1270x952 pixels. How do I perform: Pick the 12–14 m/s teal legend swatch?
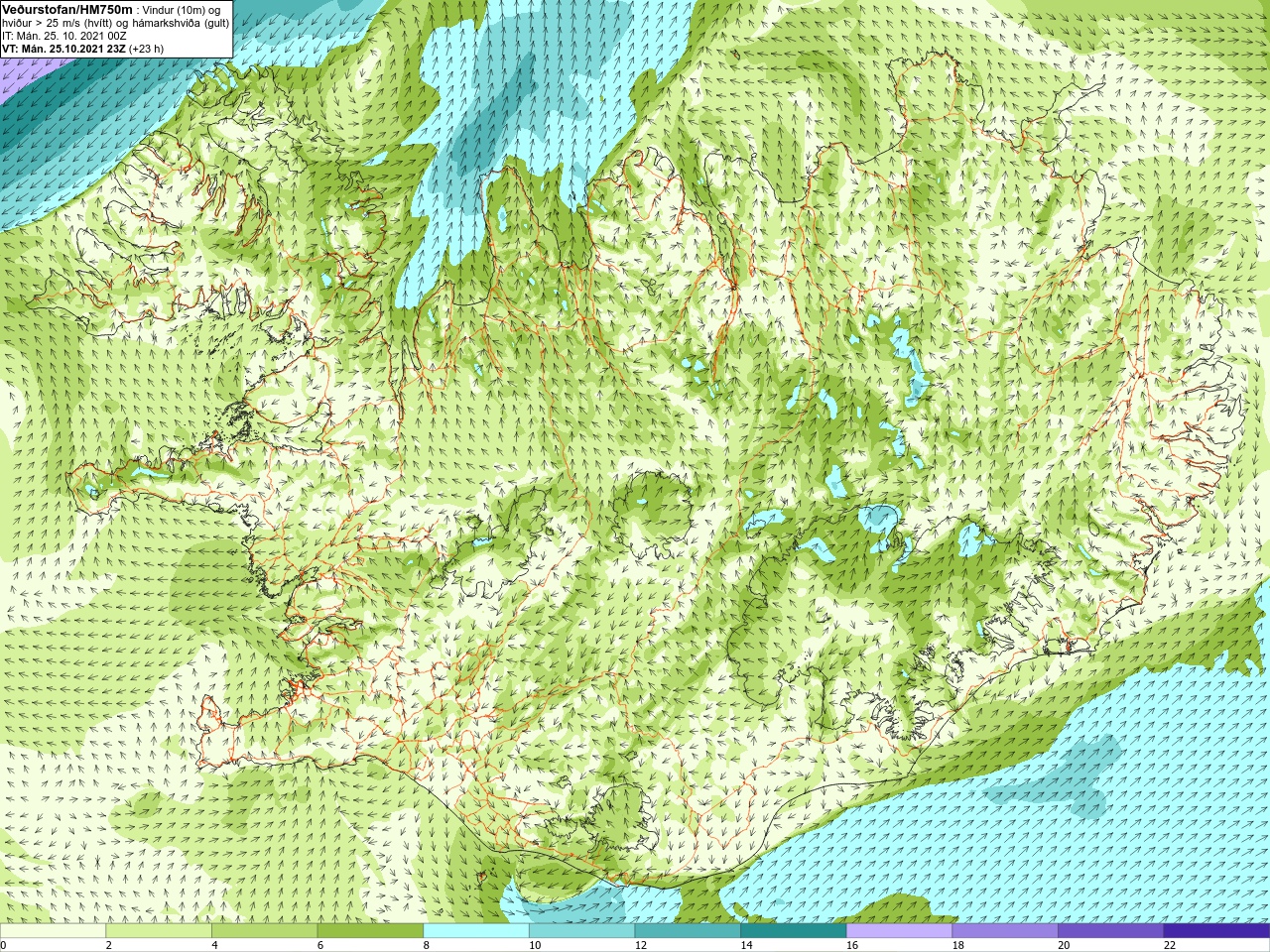pos(688,931)
